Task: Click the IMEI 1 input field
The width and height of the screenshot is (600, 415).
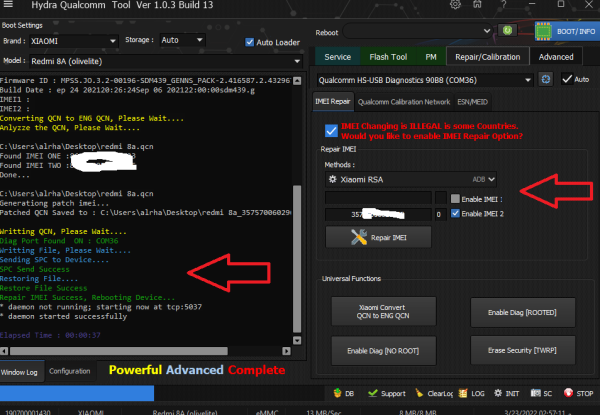Action: point(378,198)
